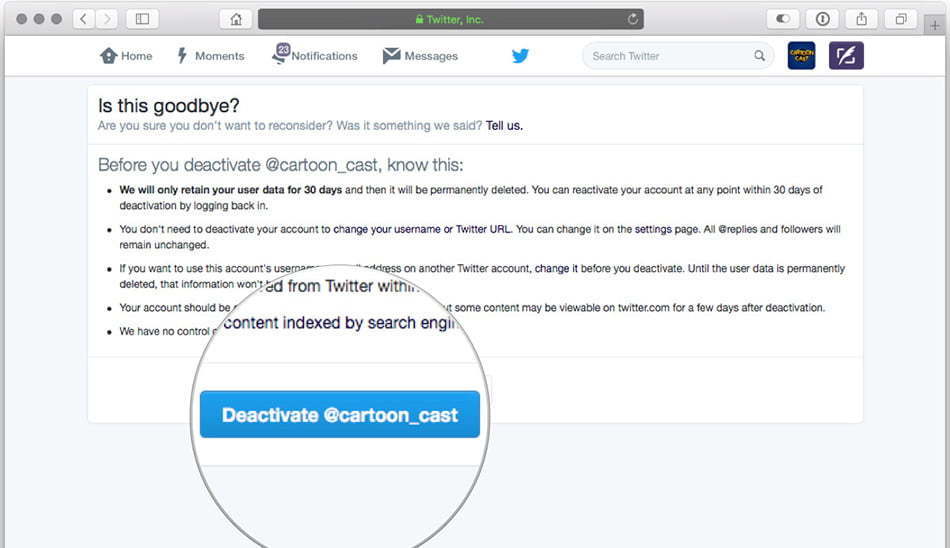Open the Moments tab

(210, 56)
